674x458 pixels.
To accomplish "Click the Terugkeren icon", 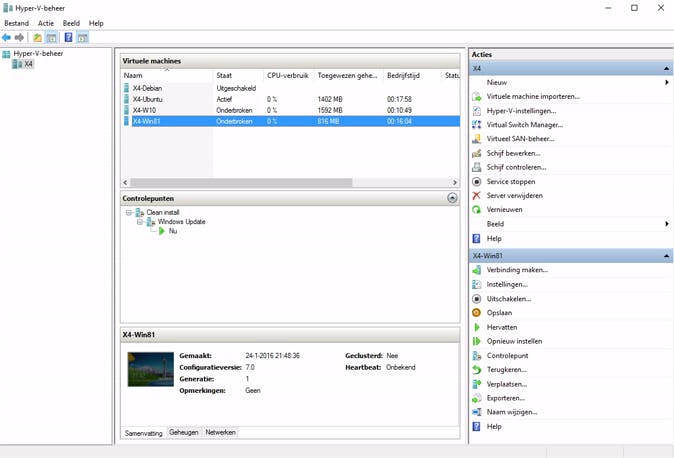I will point(476,370).
